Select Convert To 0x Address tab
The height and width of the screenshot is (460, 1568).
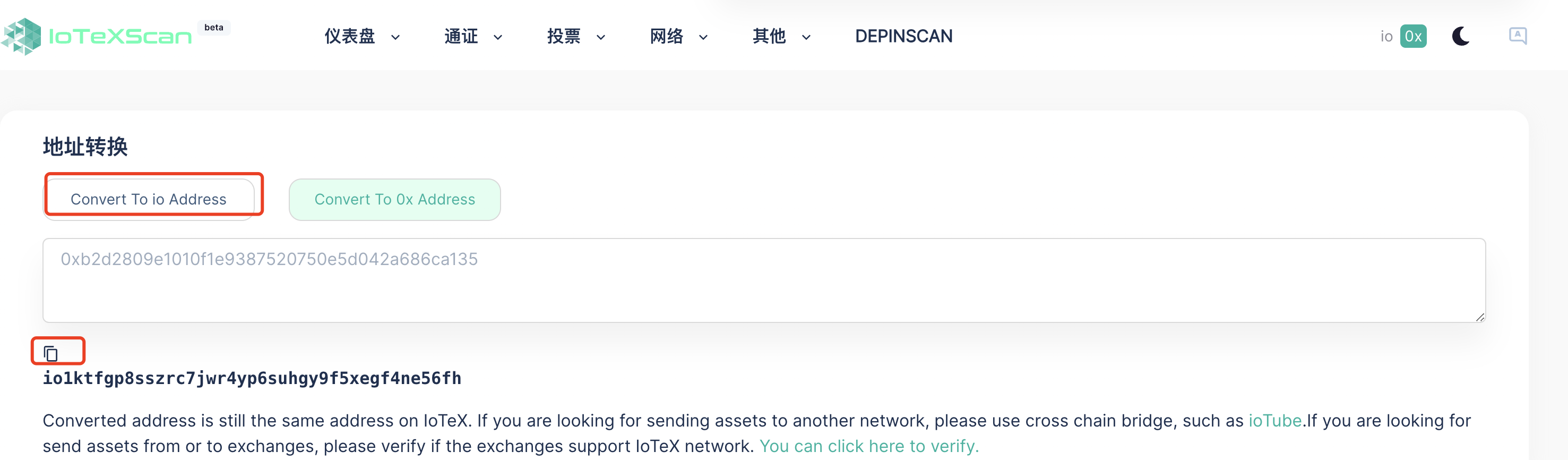click(394, 199)
